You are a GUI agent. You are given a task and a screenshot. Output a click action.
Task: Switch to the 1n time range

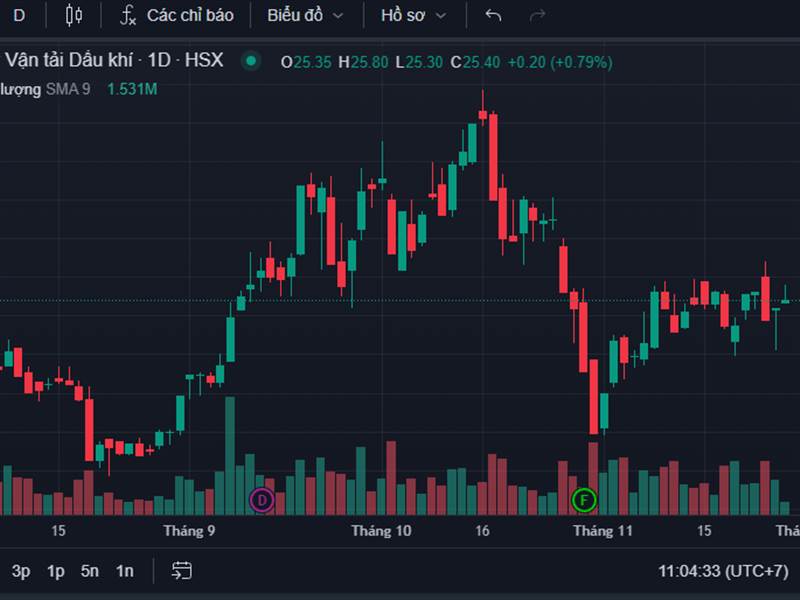point(124,571)
